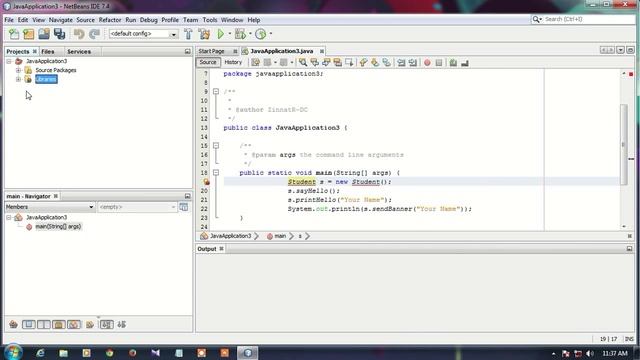The width and height of the screenshot is (640, 360).
Task: Click the Chrome taskbar icon
Action: [x=109, y=353]
